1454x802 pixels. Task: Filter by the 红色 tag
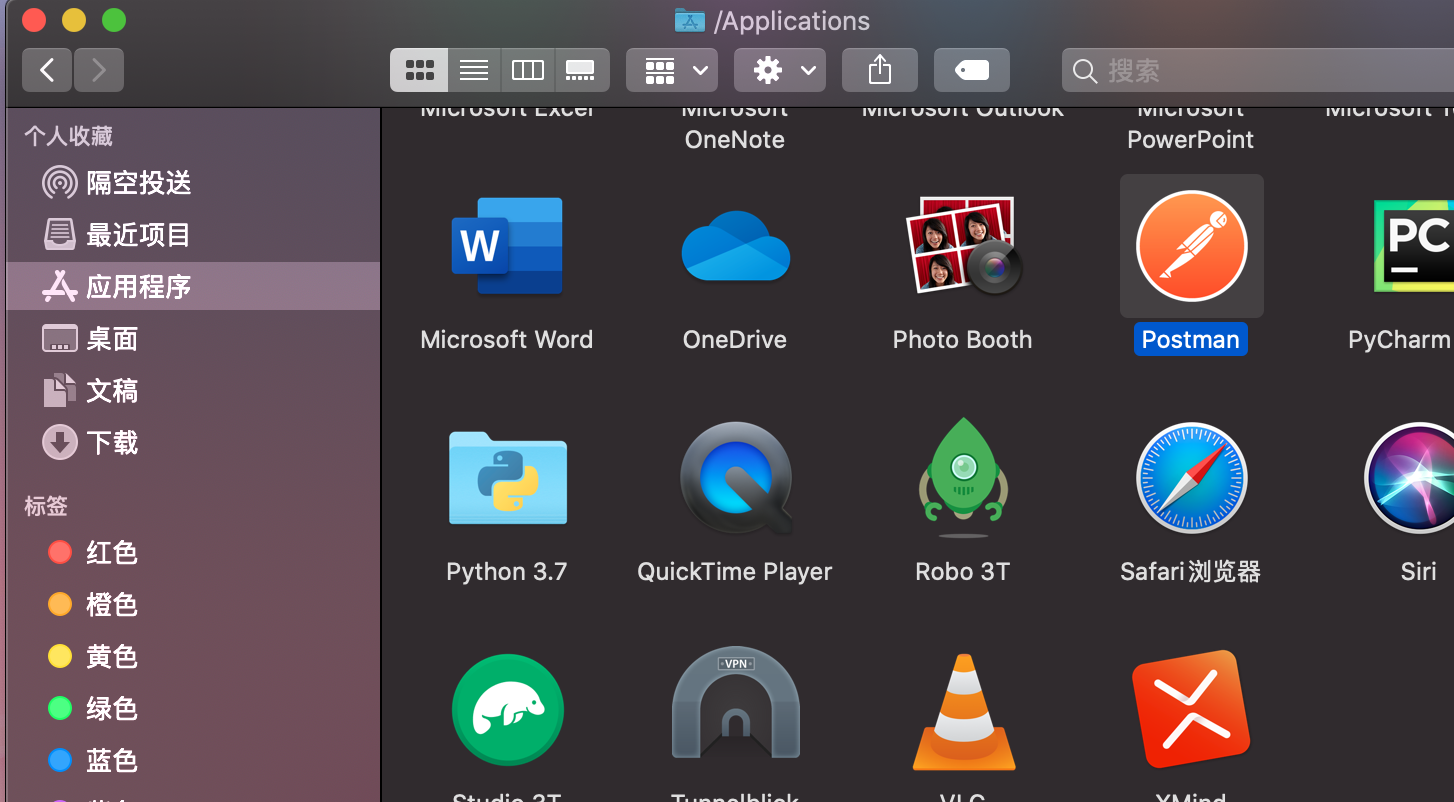click(193, 553)
